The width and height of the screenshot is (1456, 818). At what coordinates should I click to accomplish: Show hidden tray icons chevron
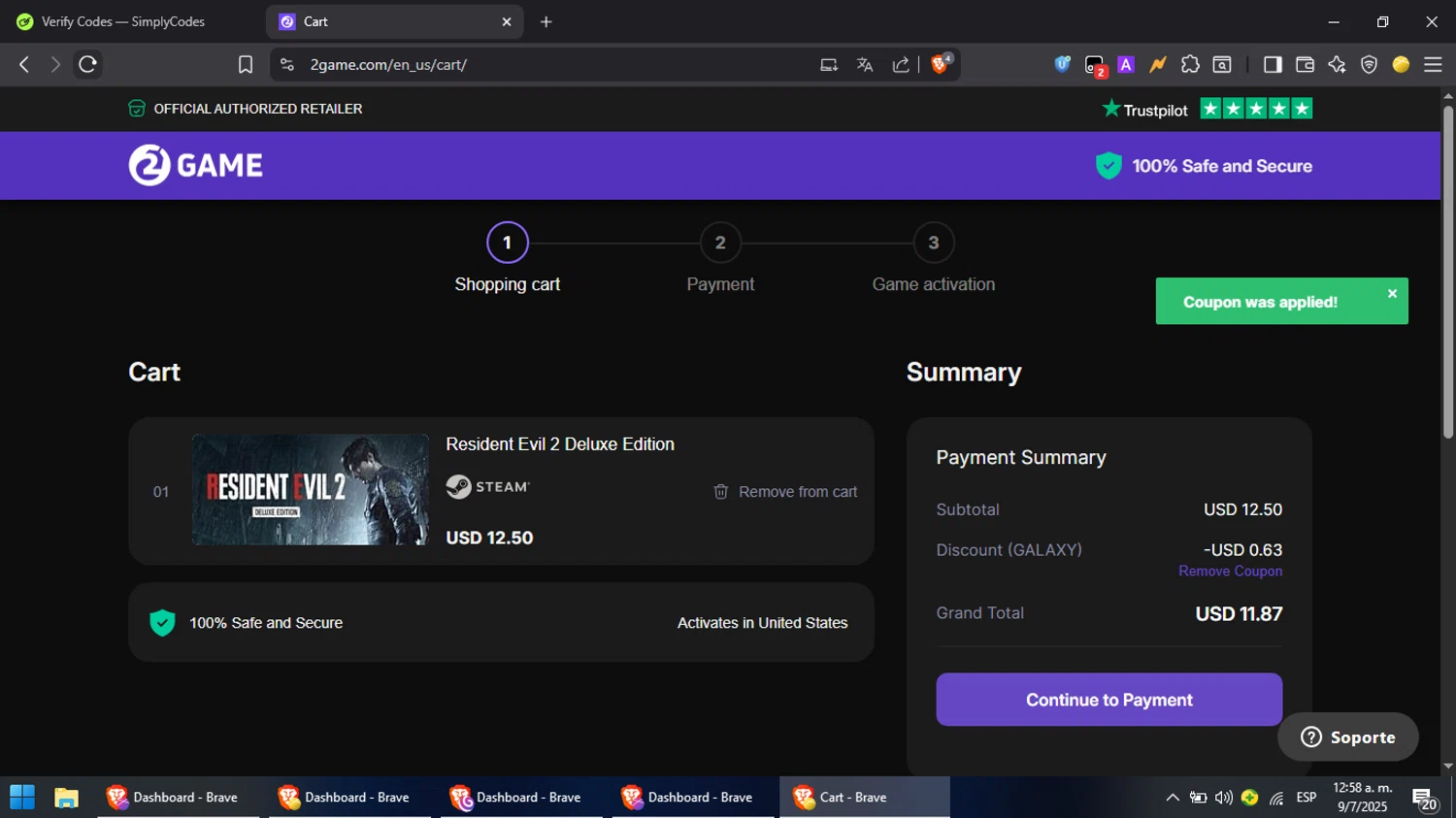pos(1173,798)
